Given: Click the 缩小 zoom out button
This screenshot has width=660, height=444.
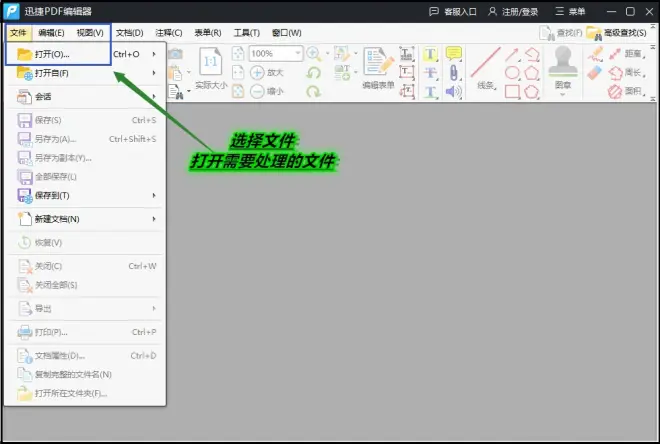Looking at the screenshot, I should tap(266, 91).
